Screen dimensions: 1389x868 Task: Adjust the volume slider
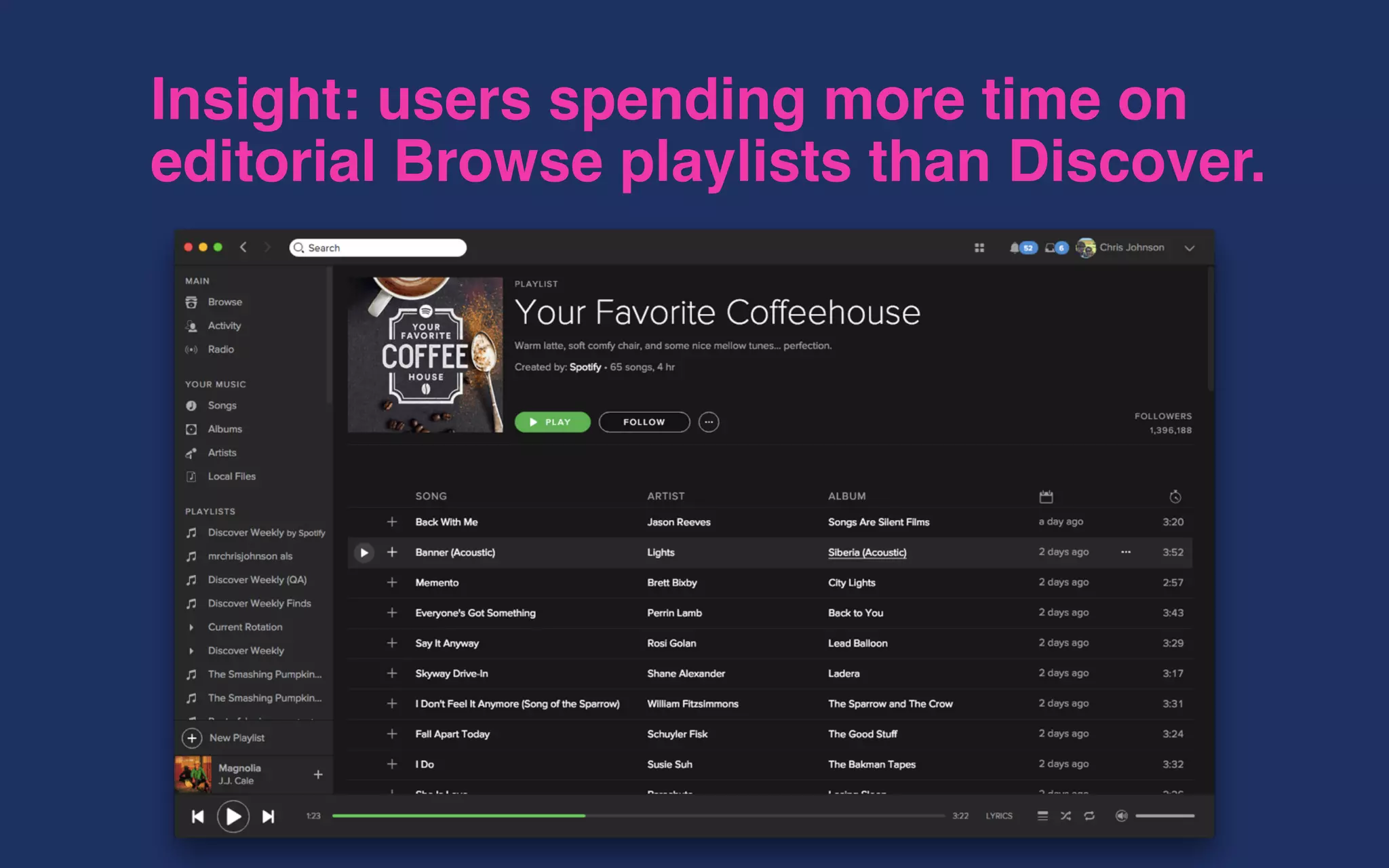[x=1165, y=816]
